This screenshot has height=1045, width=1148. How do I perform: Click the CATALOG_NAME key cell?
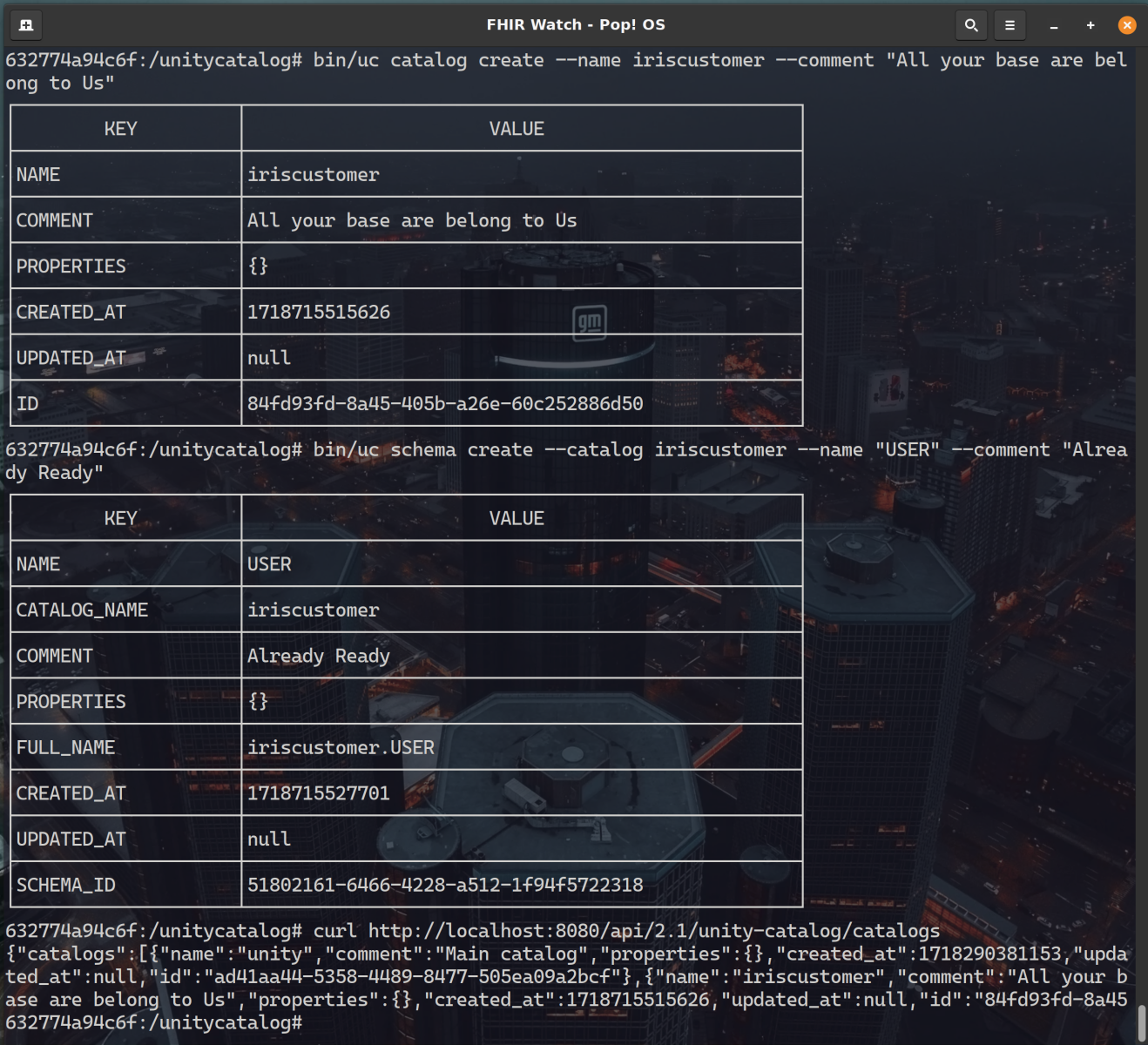[82, 610]
